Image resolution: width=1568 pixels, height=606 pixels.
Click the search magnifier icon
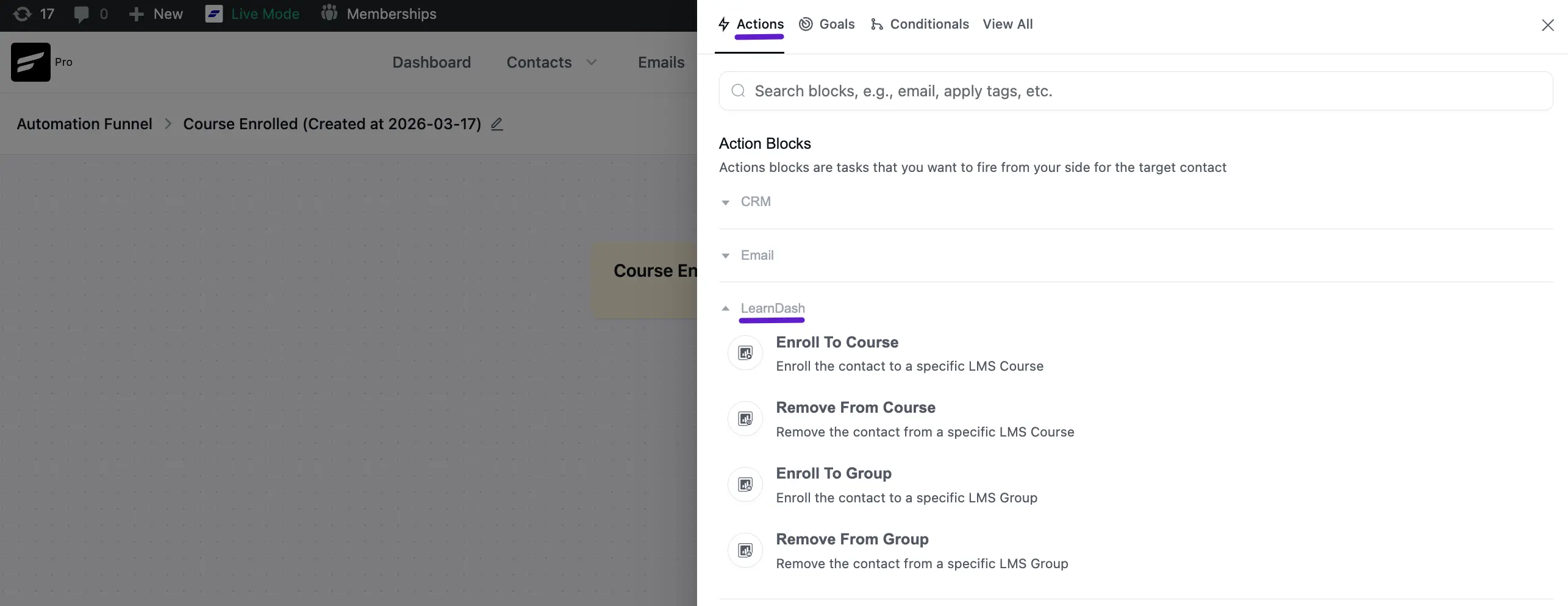pyautogui.click(x=738, y=91)
